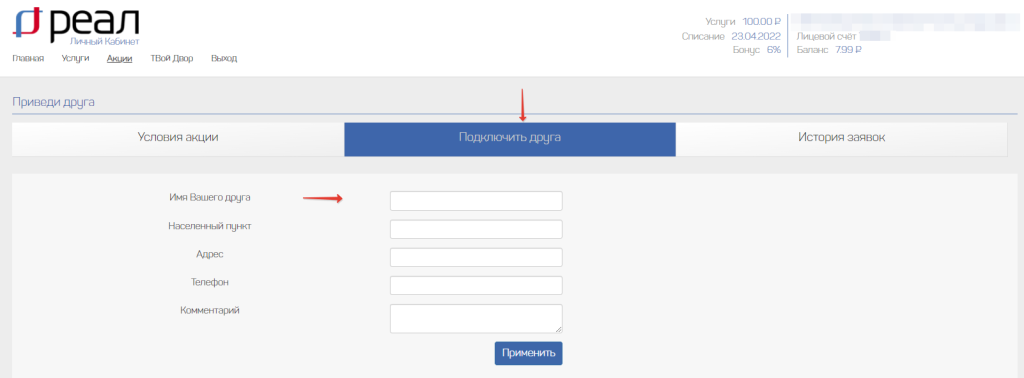
Task: Click the Комментарий text area
Action: tap(476, 319)
